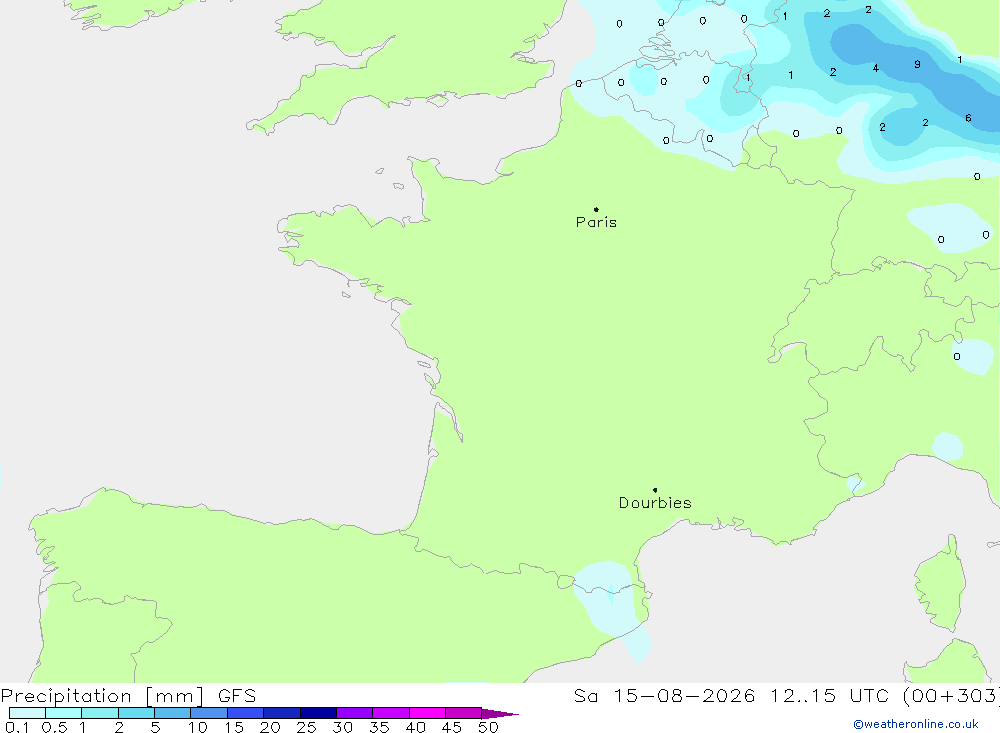Pick the 40–45 mm magenta legend swatch
The image size is (1000, 733).
(427, 713)
